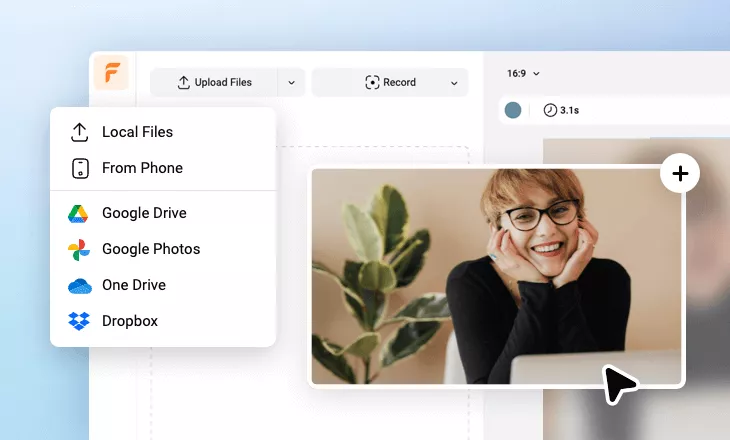Select Google Drive from the upload menu
The width and height of the screenshot is (730, 440).
click(144, 213)
